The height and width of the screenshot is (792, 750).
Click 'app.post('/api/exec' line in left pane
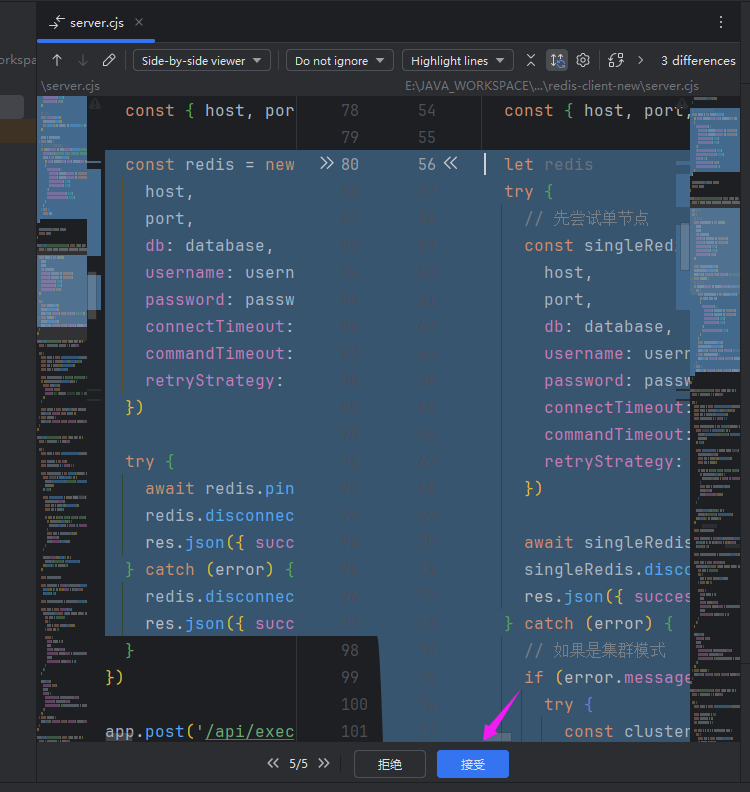coord(199,731)
